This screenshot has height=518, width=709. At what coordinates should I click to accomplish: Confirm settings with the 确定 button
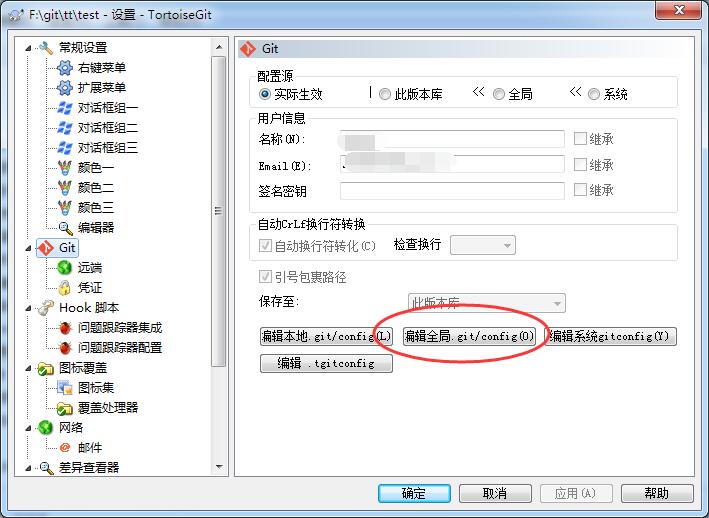[414, 493]
